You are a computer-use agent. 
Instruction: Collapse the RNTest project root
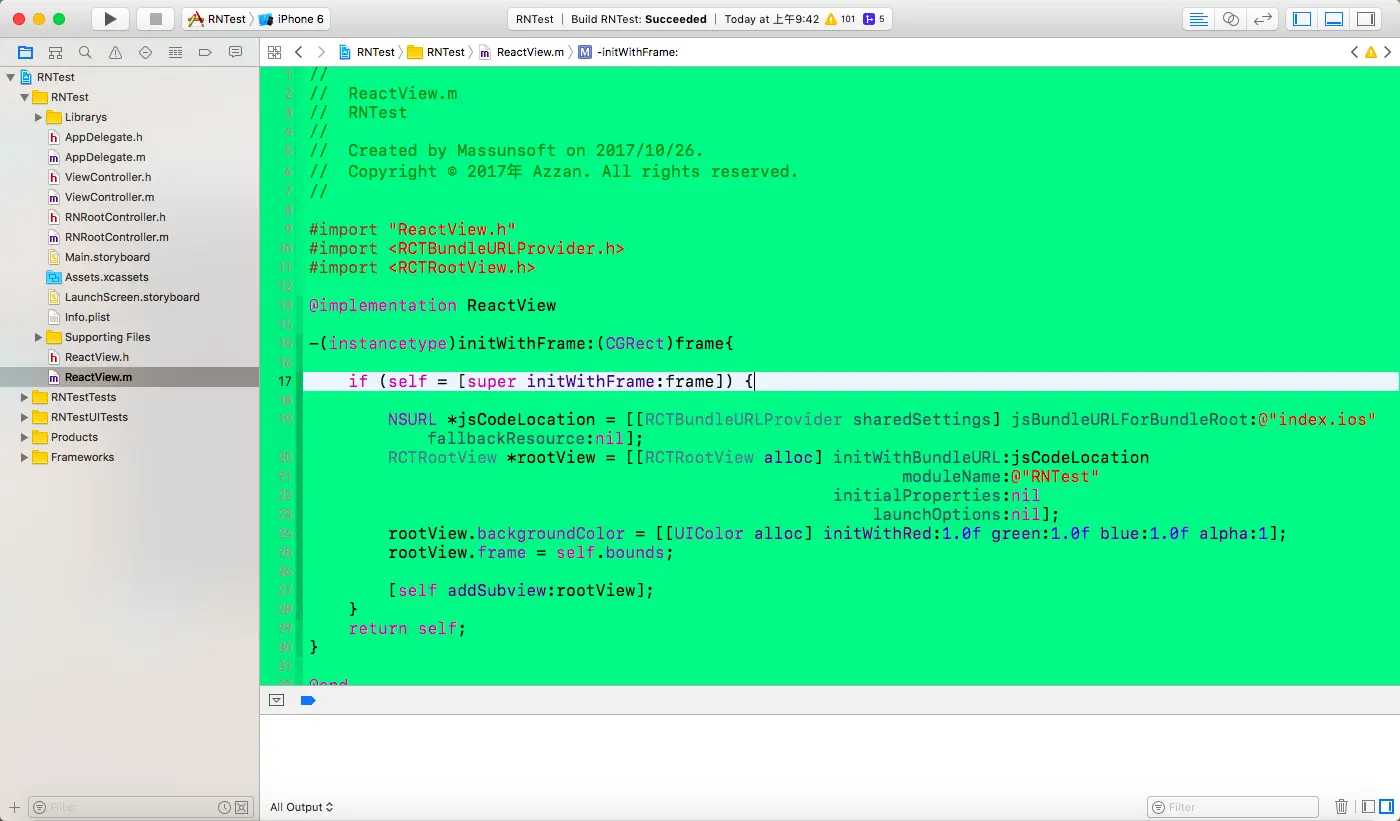tap(11, 77)
